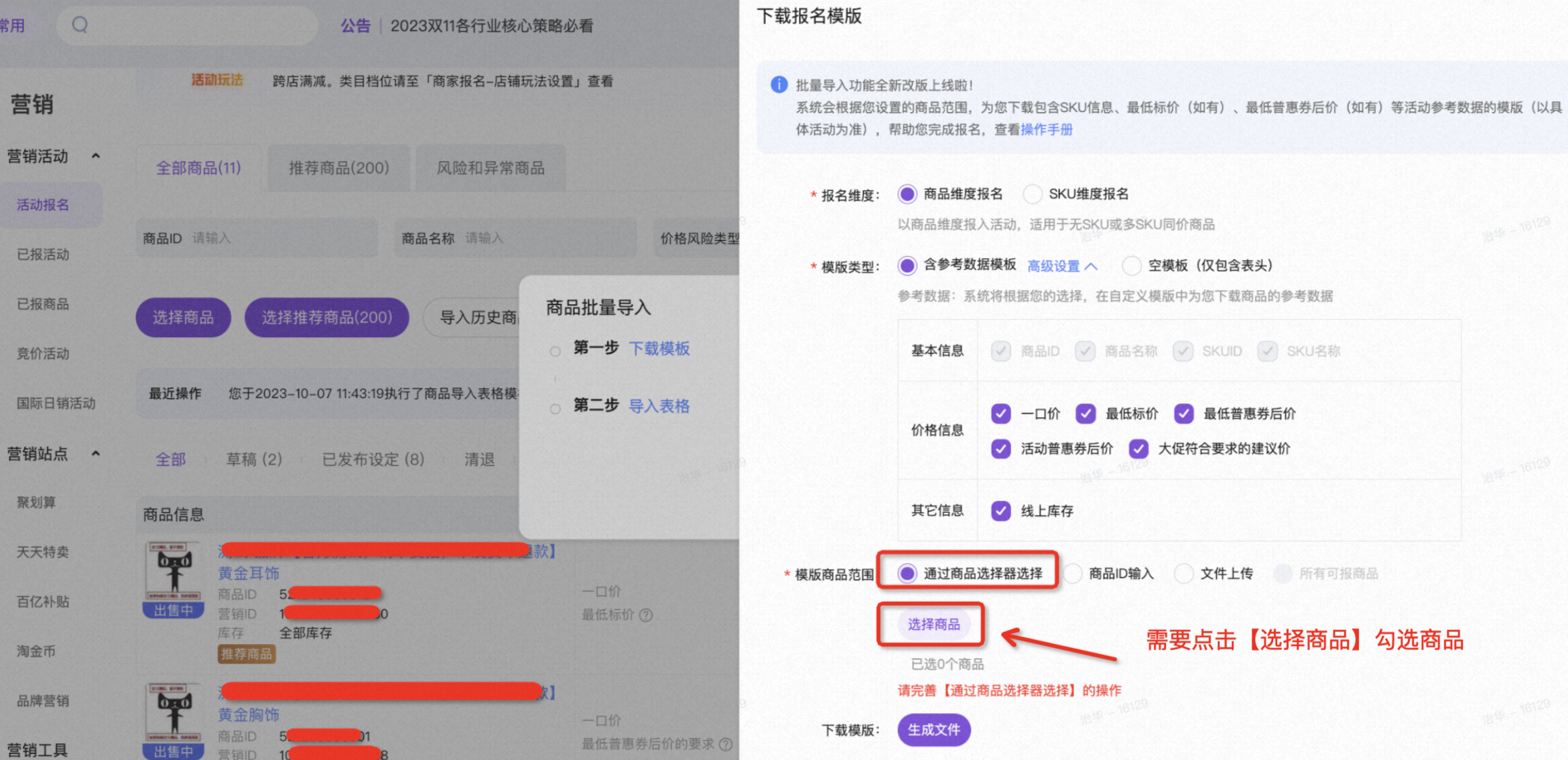Focus the top search box
The height and width of the screenshot is (760, 1568).
(187, 25)
